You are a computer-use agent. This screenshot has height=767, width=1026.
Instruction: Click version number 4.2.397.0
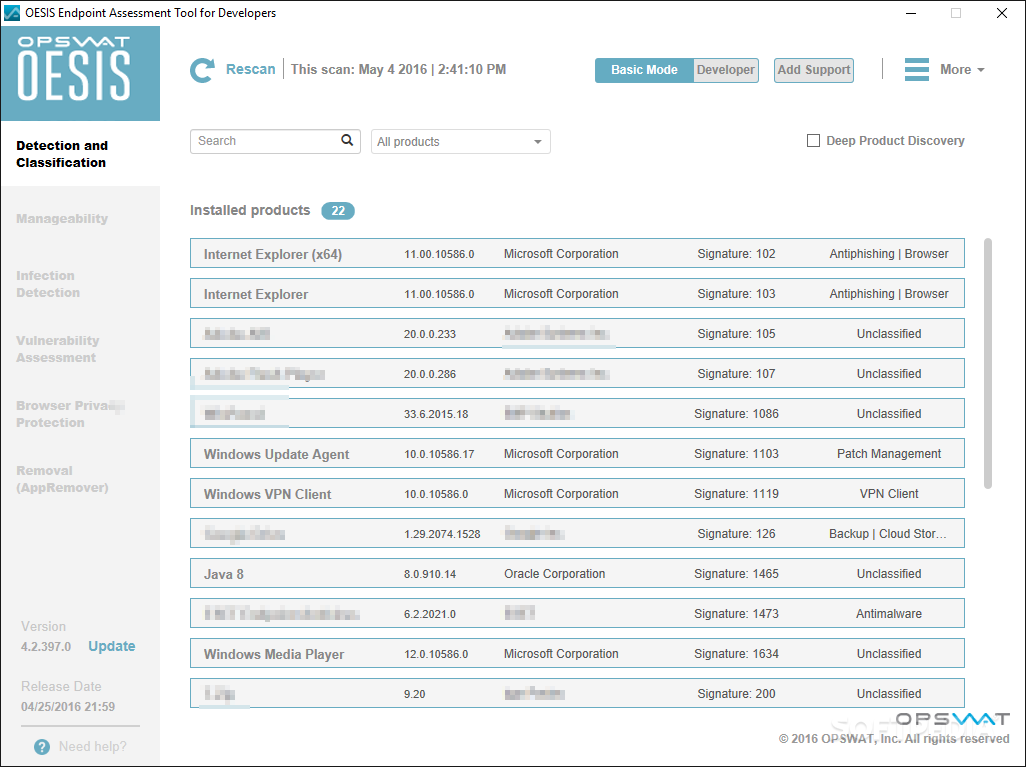tap(46, 647)
